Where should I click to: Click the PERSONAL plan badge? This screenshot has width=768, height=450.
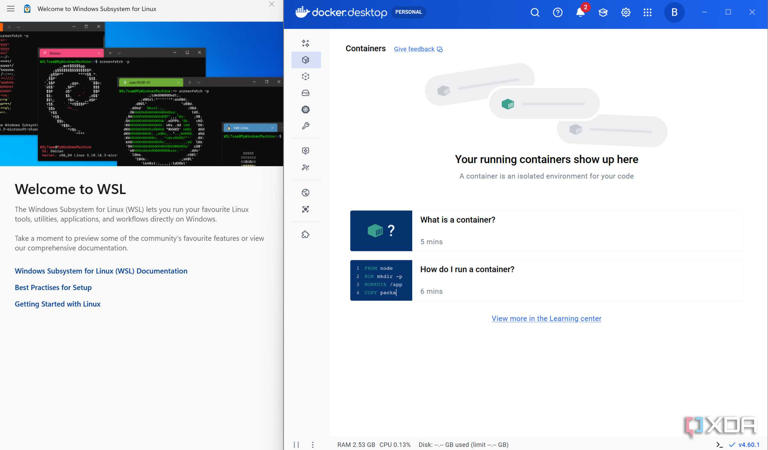[408, 12]
